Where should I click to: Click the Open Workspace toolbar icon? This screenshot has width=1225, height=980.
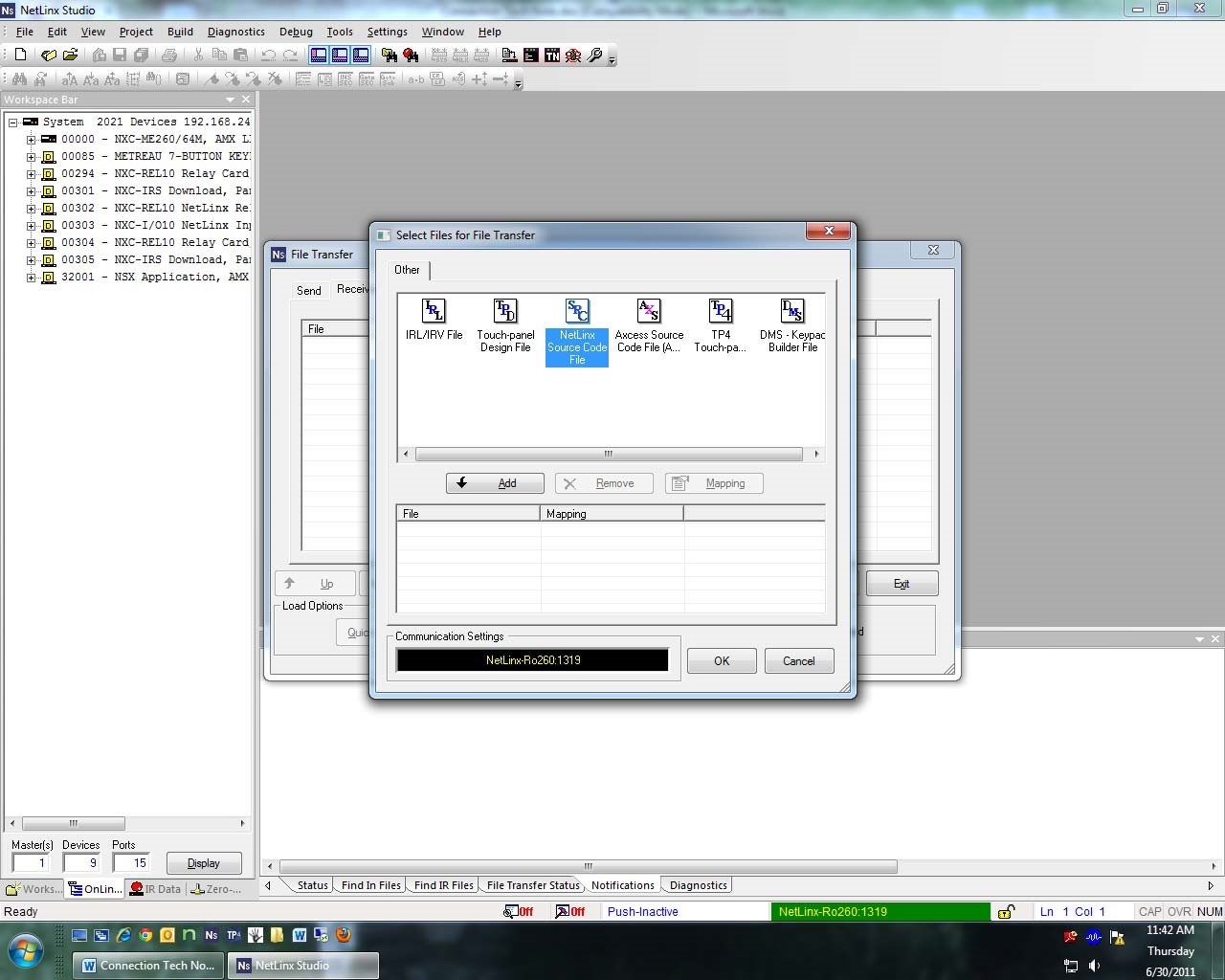click(48, 56)
